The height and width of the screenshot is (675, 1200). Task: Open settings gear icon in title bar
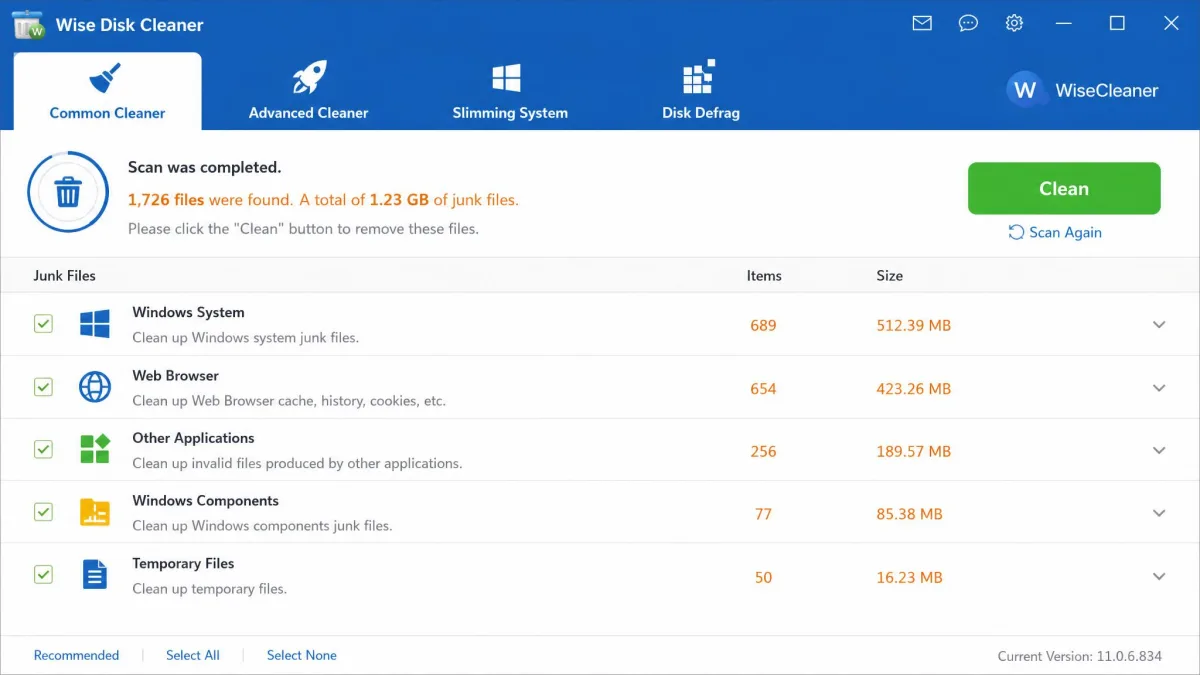1014,23
